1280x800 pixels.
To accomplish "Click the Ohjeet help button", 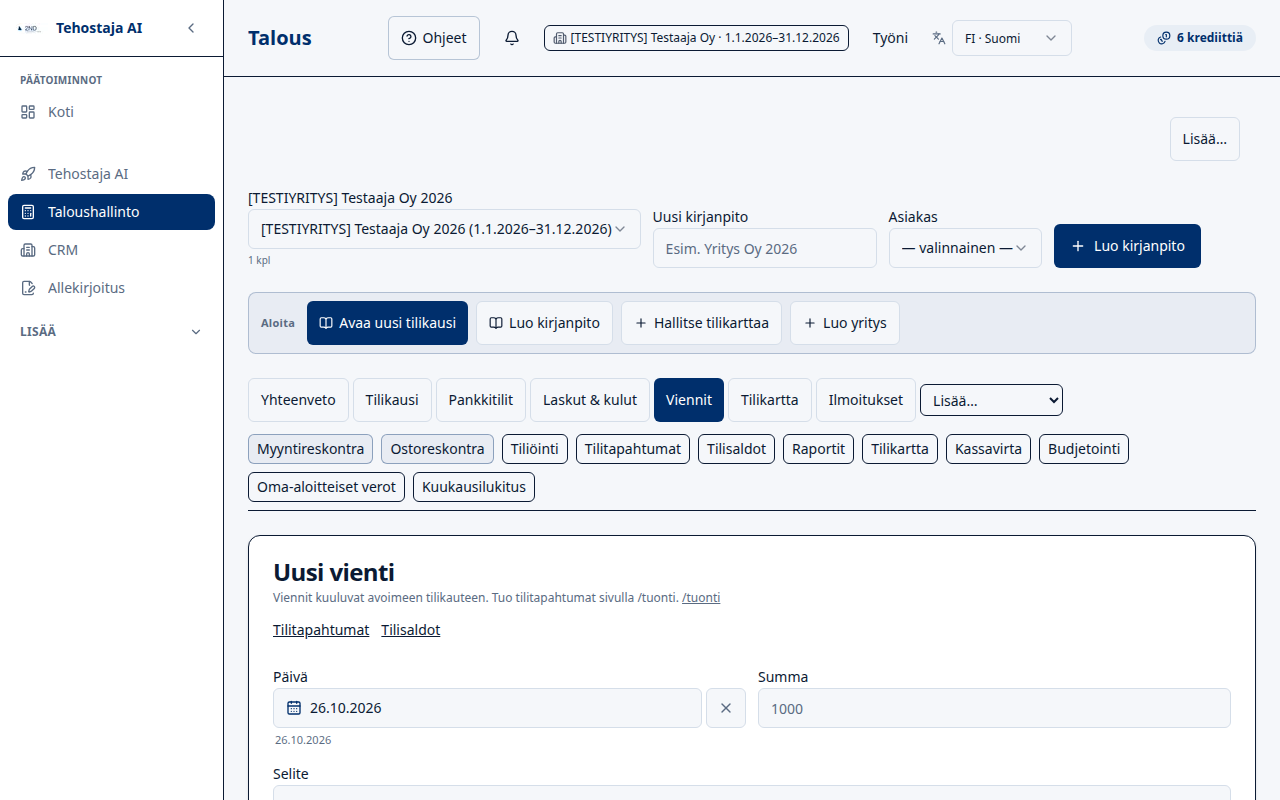I will 434,38.
